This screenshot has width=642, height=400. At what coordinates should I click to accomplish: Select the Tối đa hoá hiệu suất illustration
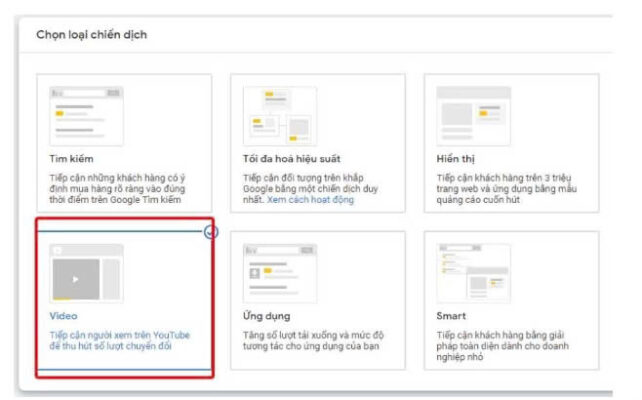coord(280,116)
